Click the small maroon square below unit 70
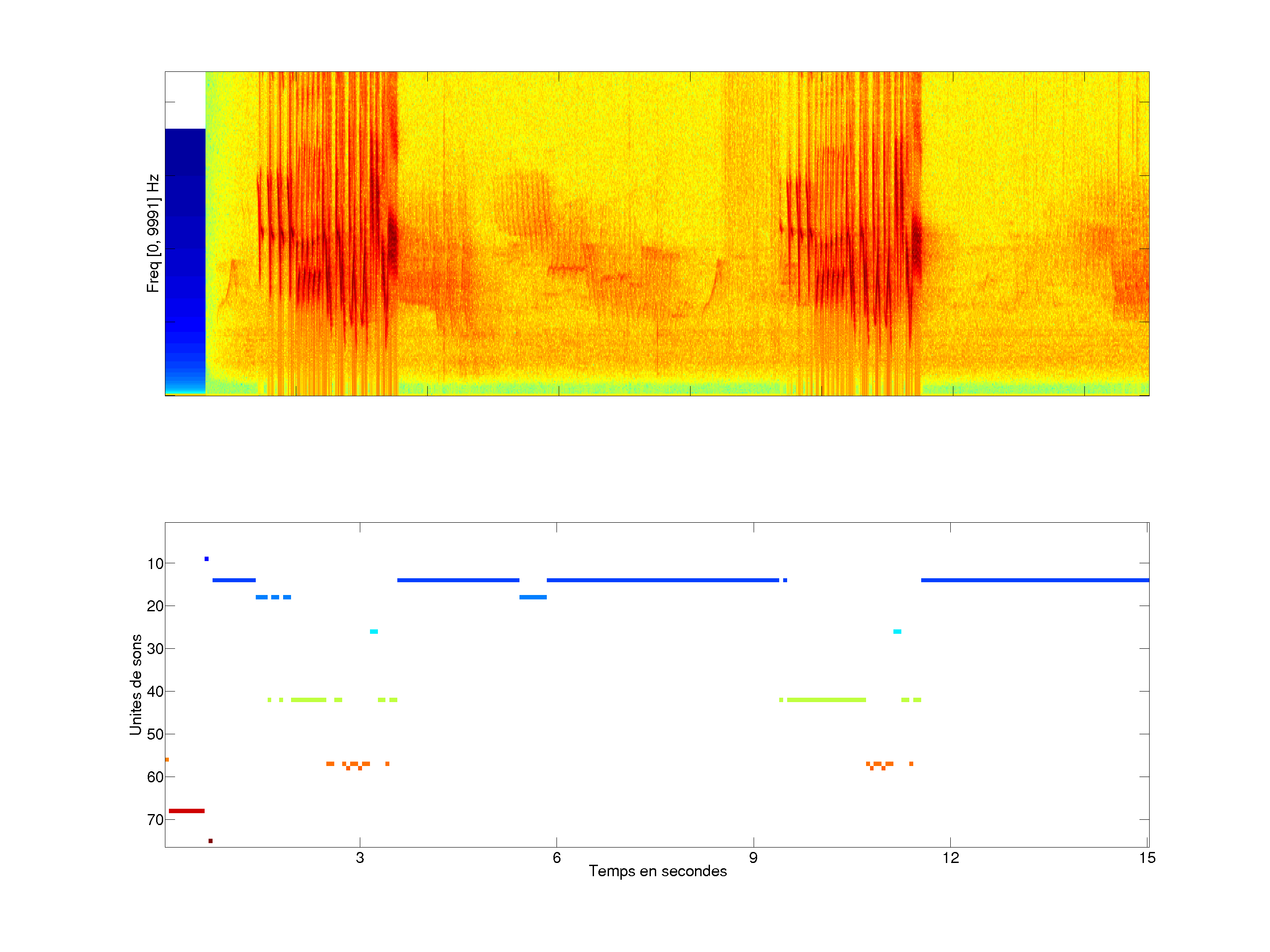Image resolution: width=1270 pixels, height=952 pixels. pos(210,840)
